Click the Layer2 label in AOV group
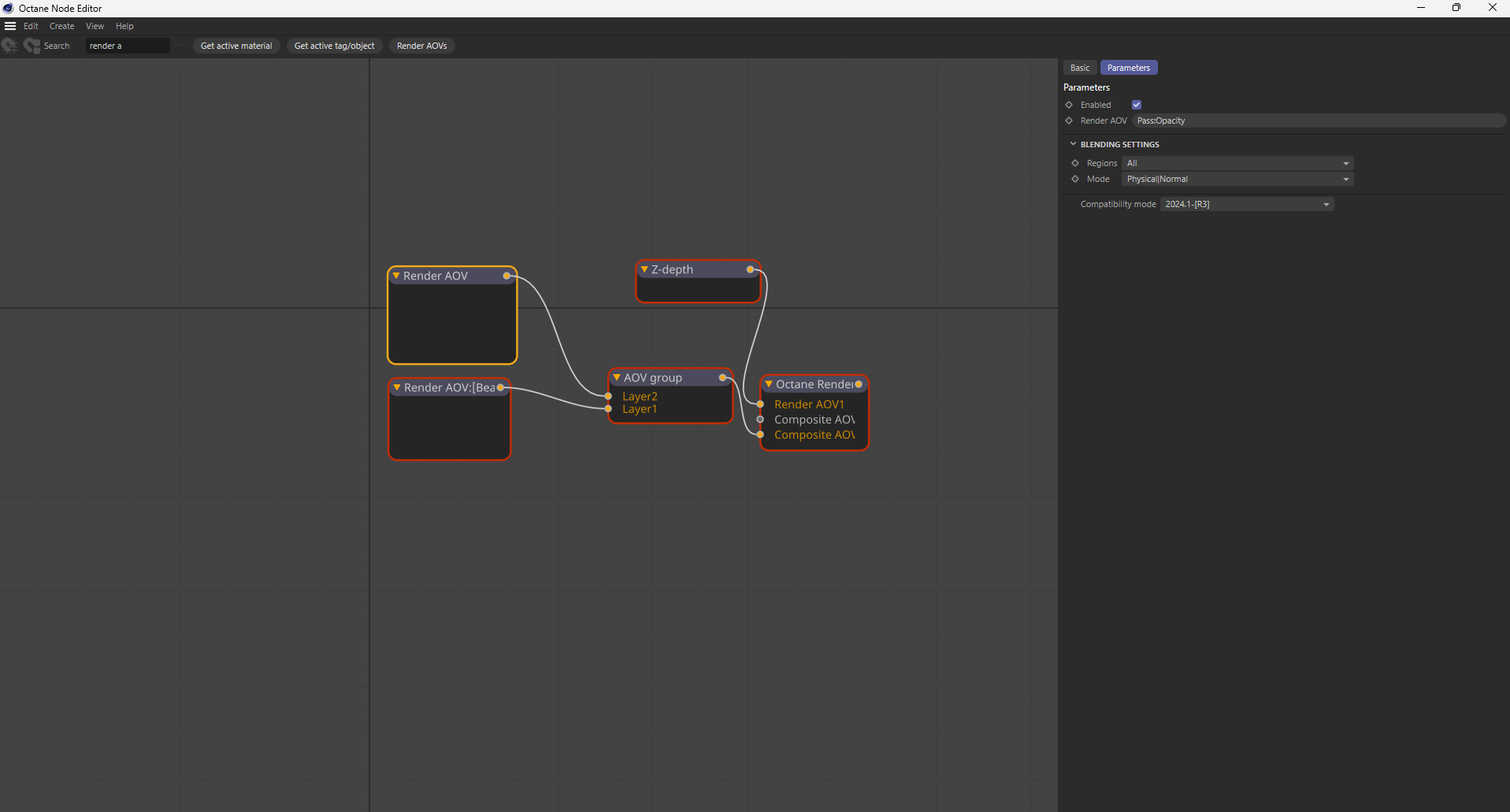Image resolution: width=1510 pixels, height=812 pixels. [x=640, y=396]
